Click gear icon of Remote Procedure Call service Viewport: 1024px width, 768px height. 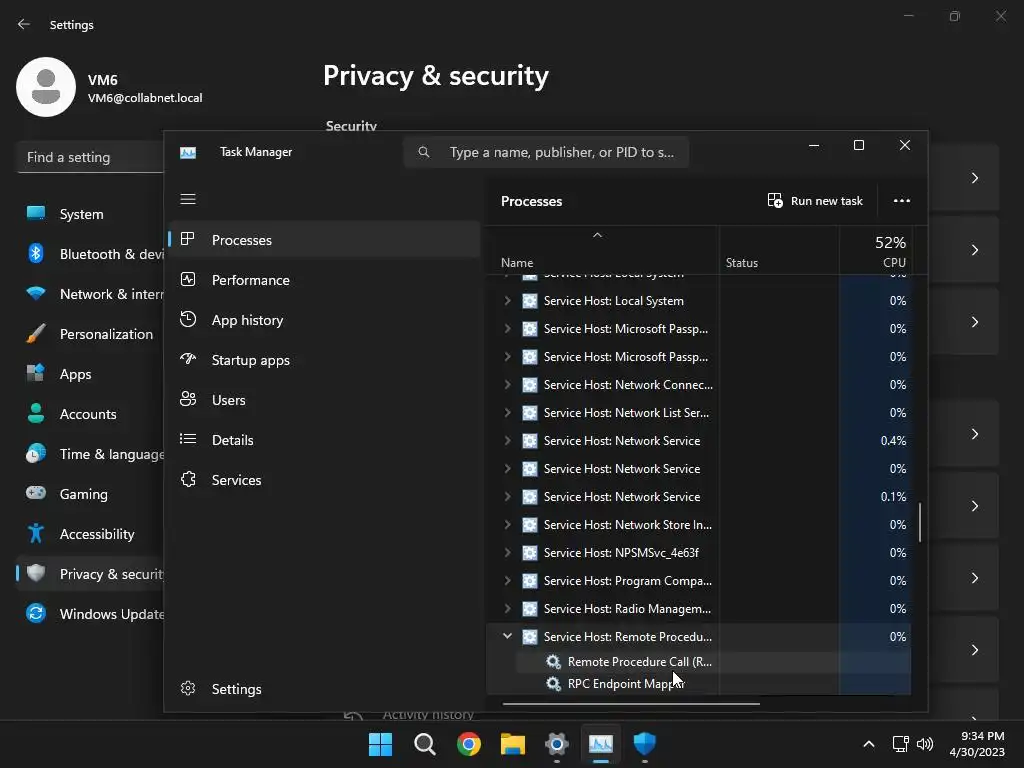click(553, 662)
